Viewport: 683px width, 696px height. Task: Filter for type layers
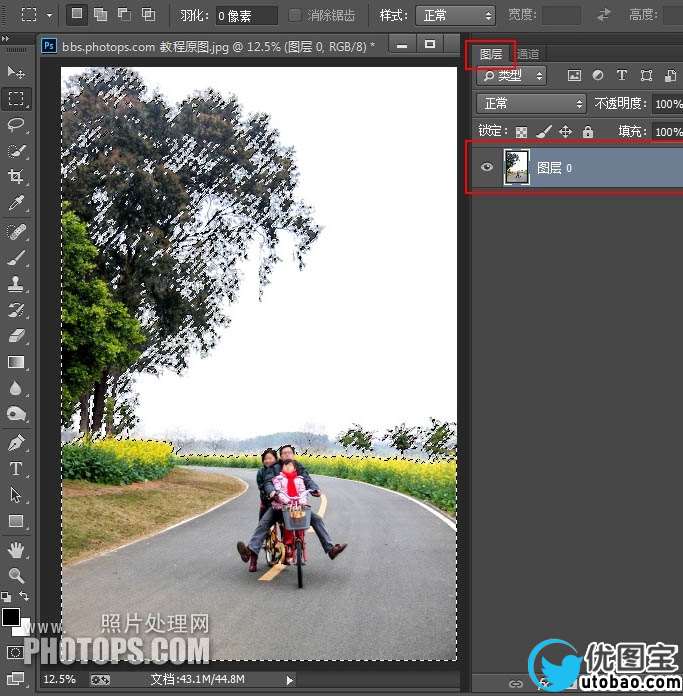[x=622, y=75]
